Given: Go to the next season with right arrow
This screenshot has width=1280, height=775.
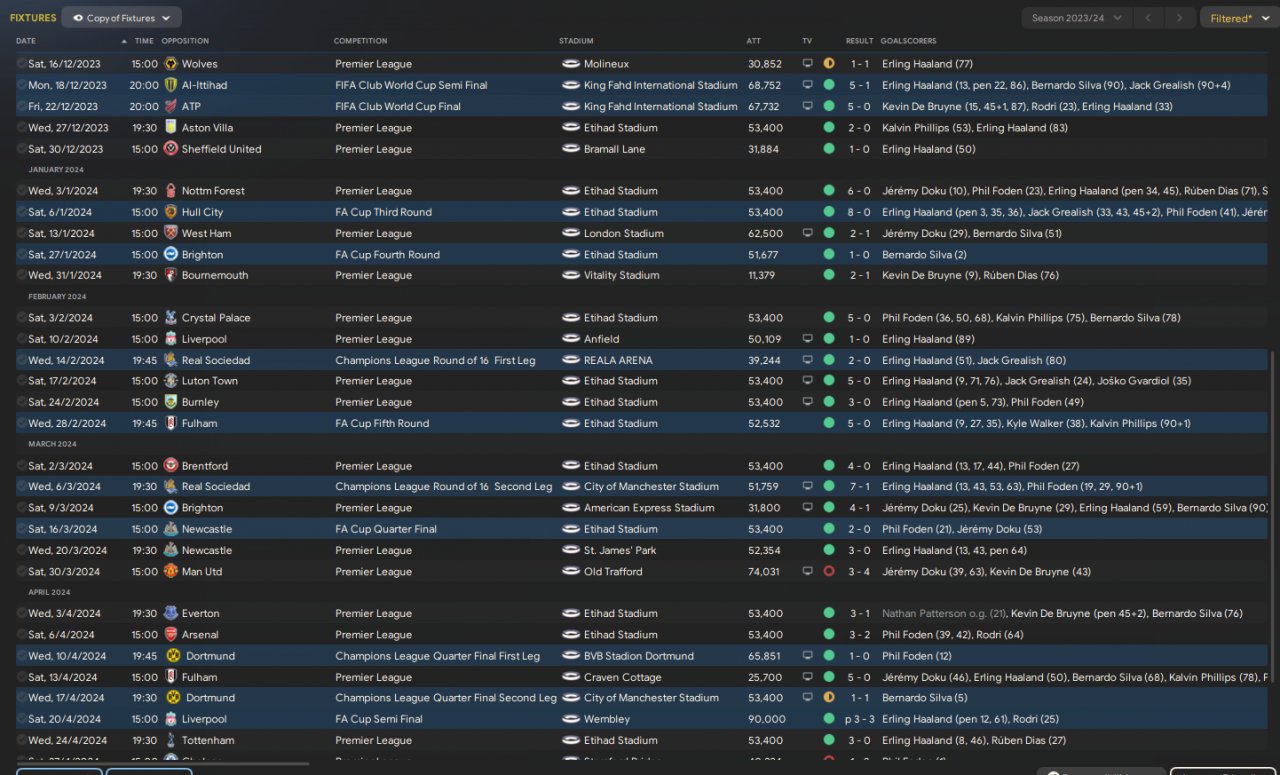Looking at the screenshot, I should tap(1180, 18).
